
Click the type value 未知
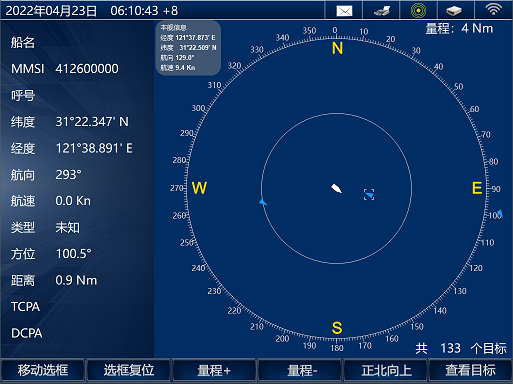click(x=68, y=228)
